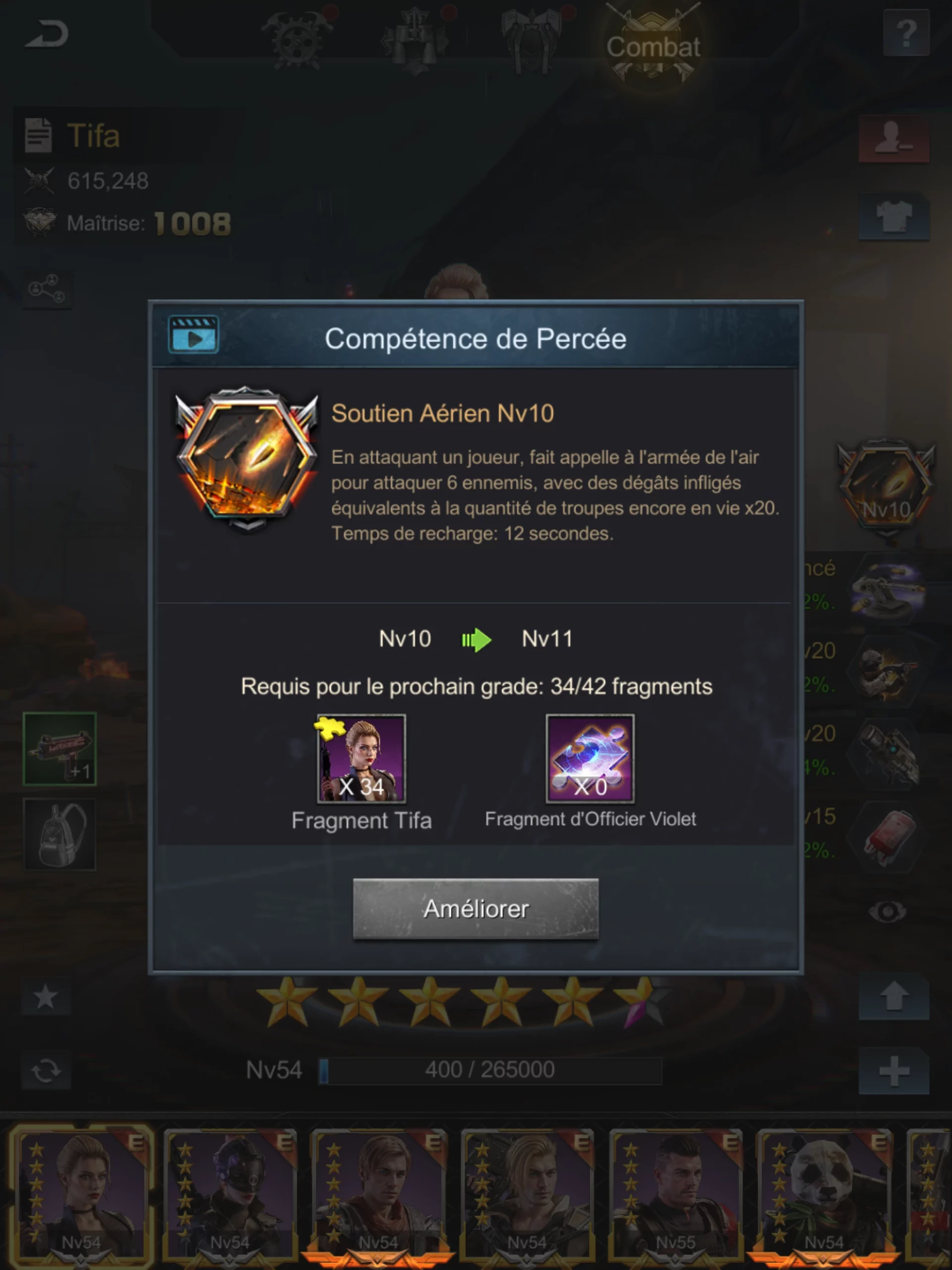Play the skill preview video icon

[193, 335]
